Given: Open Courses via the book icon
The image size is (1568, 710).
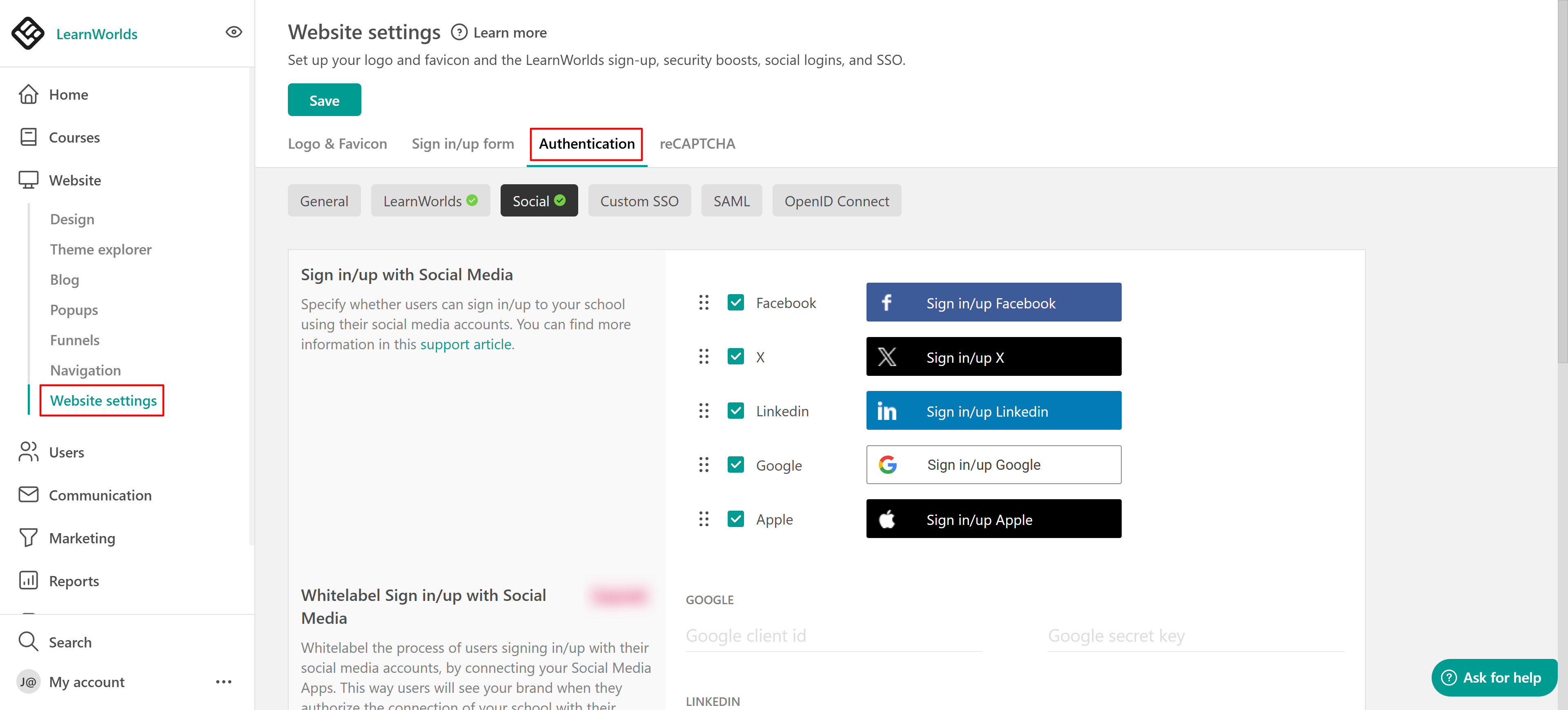Looking at the screenshot, I should pyautogui.click(x=28, y=137).
